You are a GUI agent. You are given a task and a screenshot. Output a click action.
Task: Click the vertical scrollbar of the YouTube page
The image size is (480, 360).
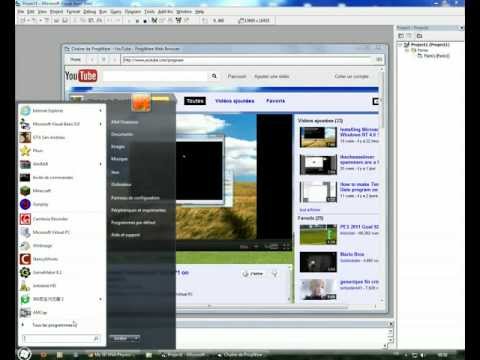coord(382,185)
